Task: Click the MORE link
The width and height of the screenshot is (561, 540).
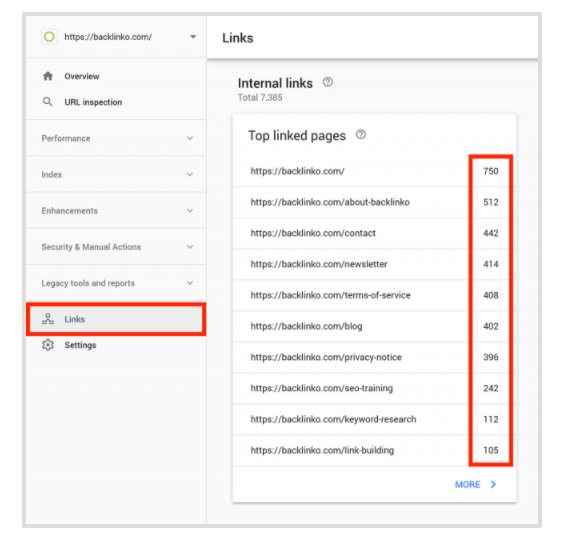Action: pyautogui.click(x=467, y=484)
